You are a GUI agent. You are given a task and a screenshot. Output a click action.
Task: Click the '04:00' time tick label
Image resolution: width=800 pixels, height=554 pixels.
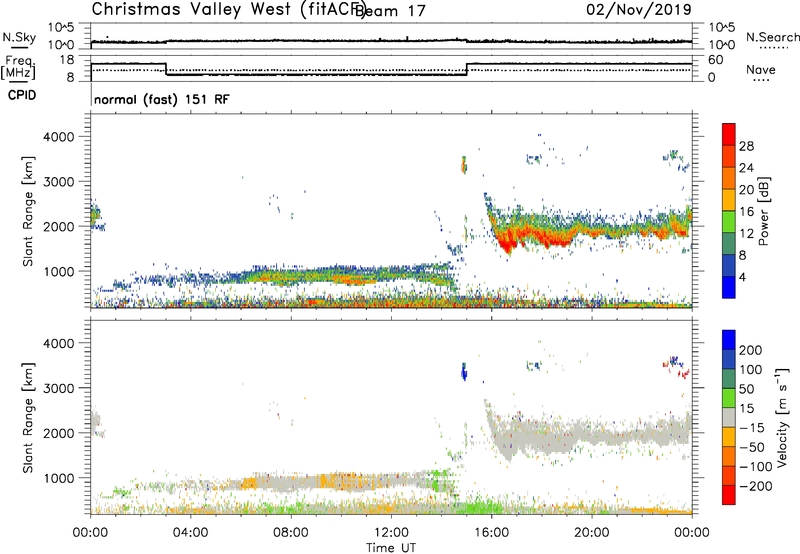click(190, 533)
